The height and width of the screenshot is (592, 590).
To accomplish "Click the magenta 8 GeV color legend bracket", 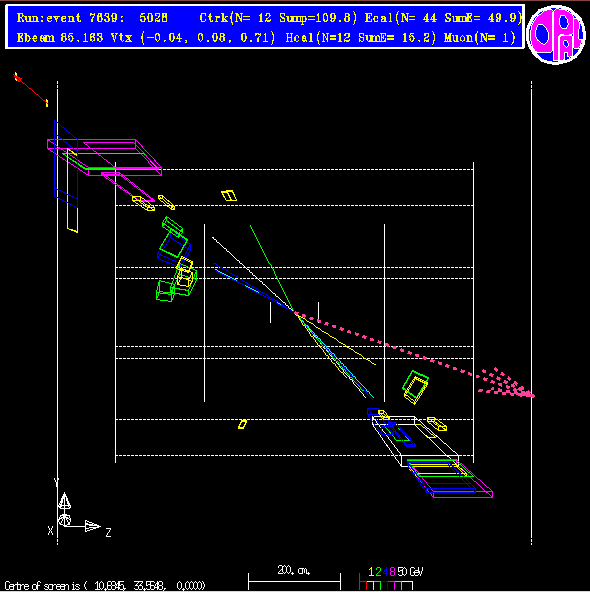I will [x=391, y=585].
